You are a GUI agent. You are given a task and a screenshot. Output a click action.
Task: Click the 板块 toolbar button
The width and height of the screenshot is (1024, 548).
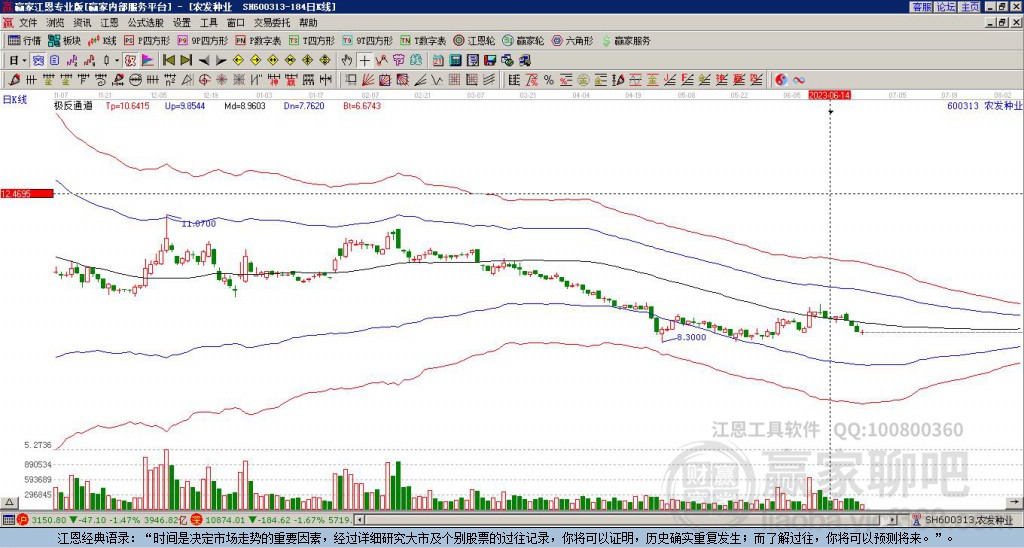[x=64, y=40]
